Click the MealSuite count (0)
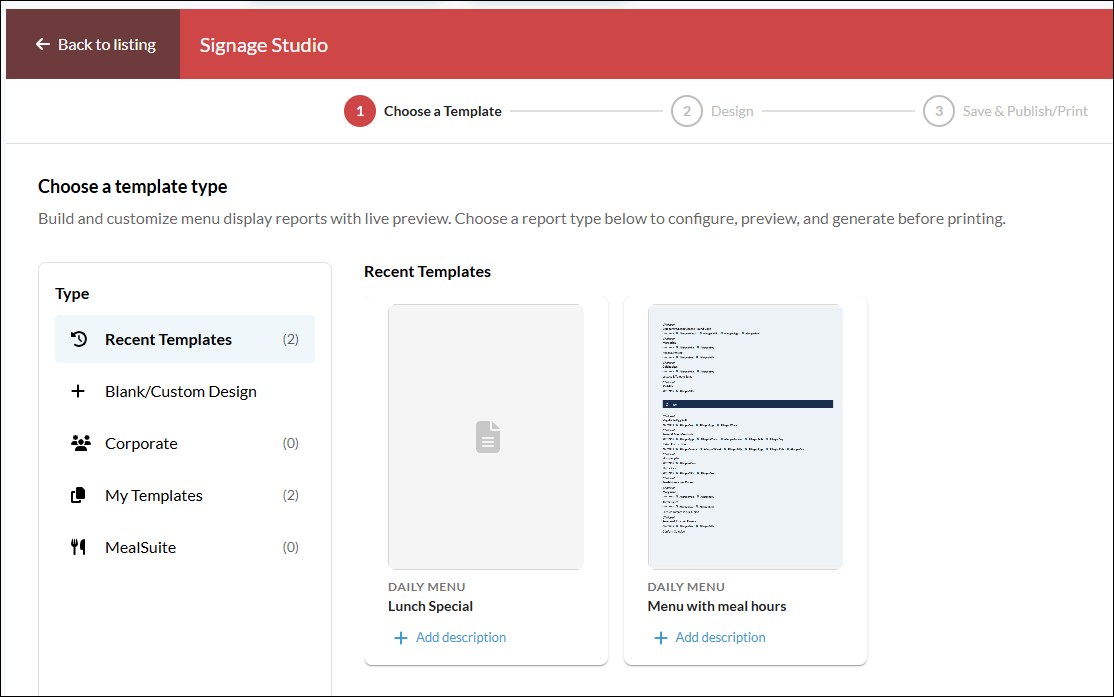1114x697 pixels. pyautogui.click(x=291, y=547)
